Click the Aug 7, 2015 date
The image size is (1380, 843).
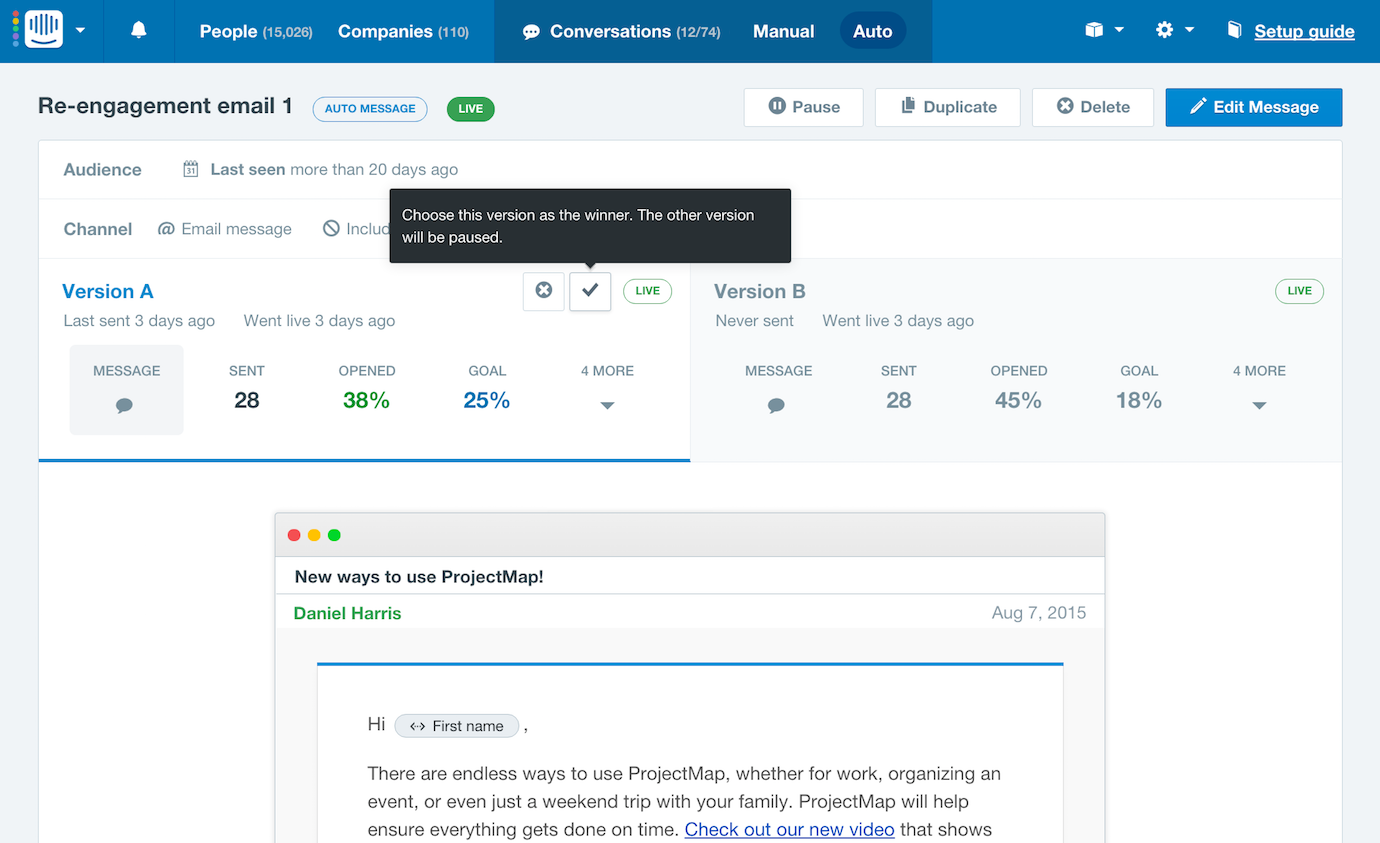point(1039,613)
